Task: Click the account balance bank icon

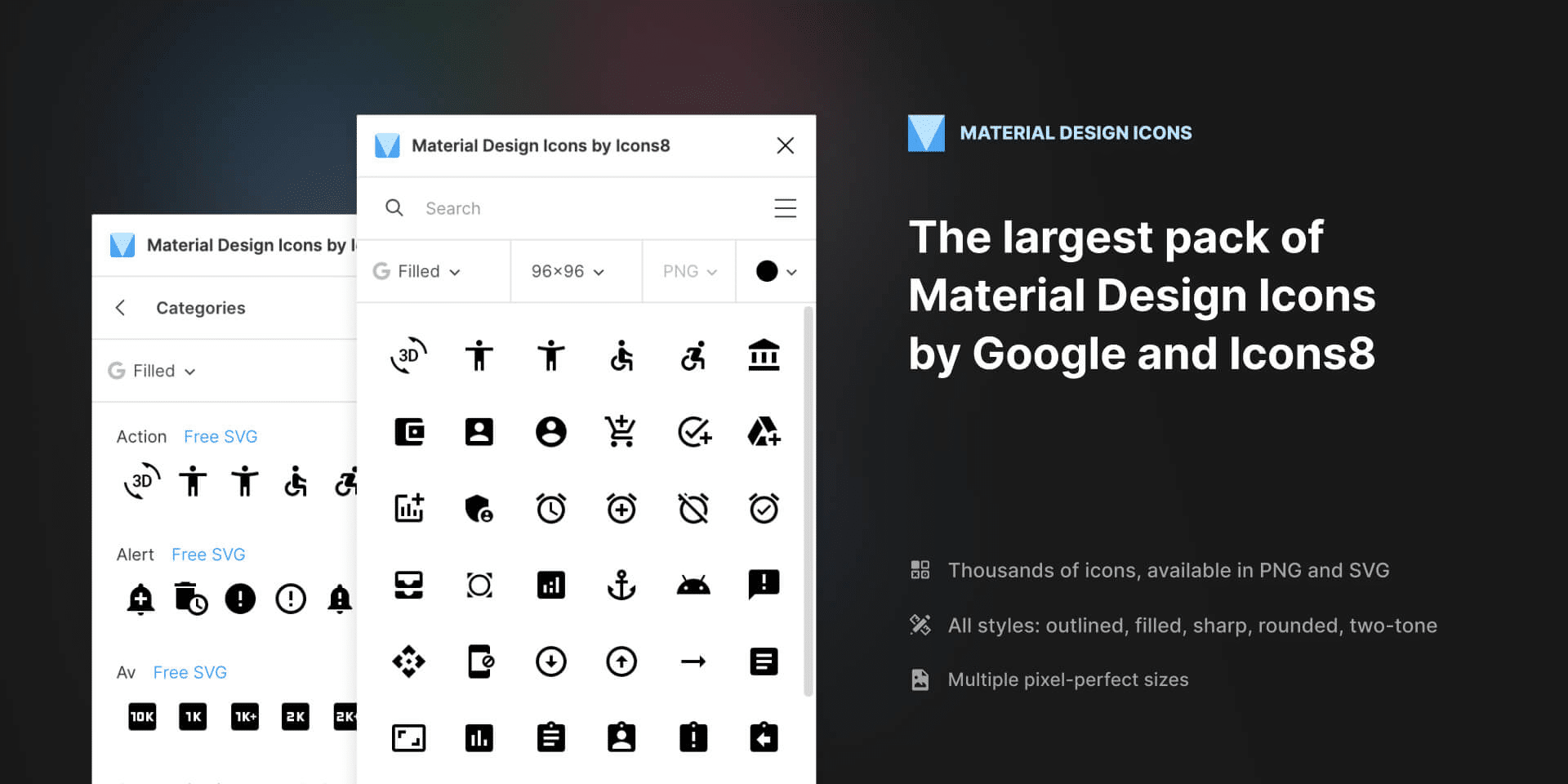Action: pos(764,355)
